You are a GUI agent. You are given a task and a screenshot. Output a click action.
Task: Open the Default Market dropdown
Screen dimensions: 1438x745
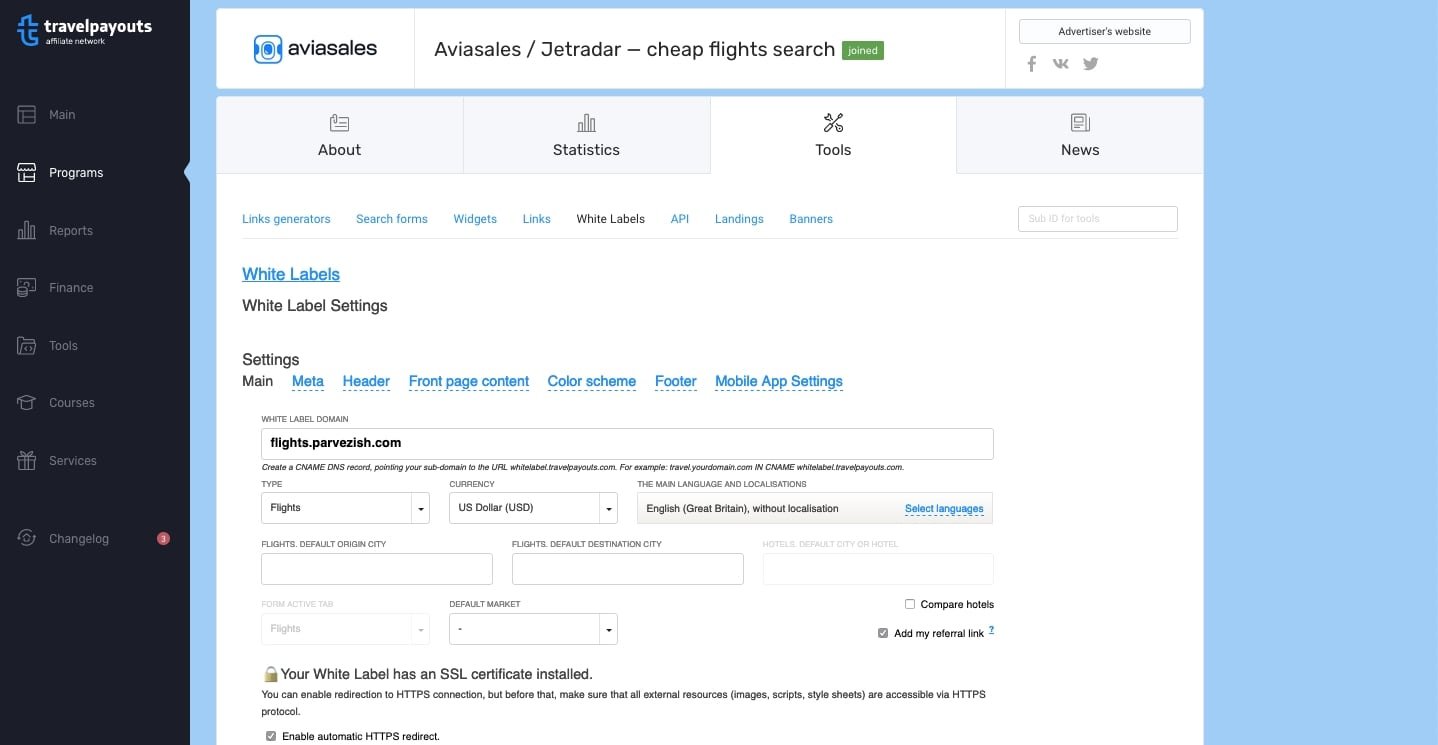pyautogui.click(x=534, y=629)
